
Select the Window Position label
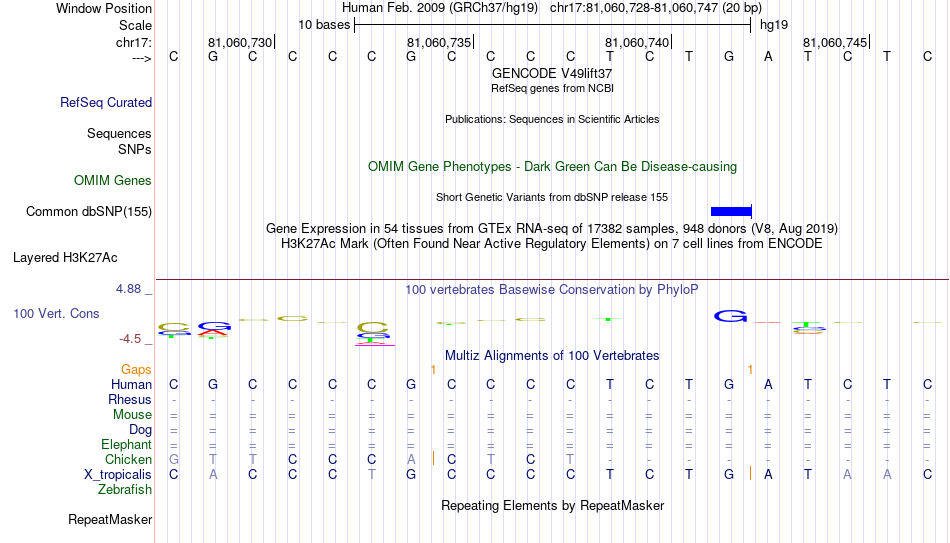pyautogui.click(x=104, y=8)
